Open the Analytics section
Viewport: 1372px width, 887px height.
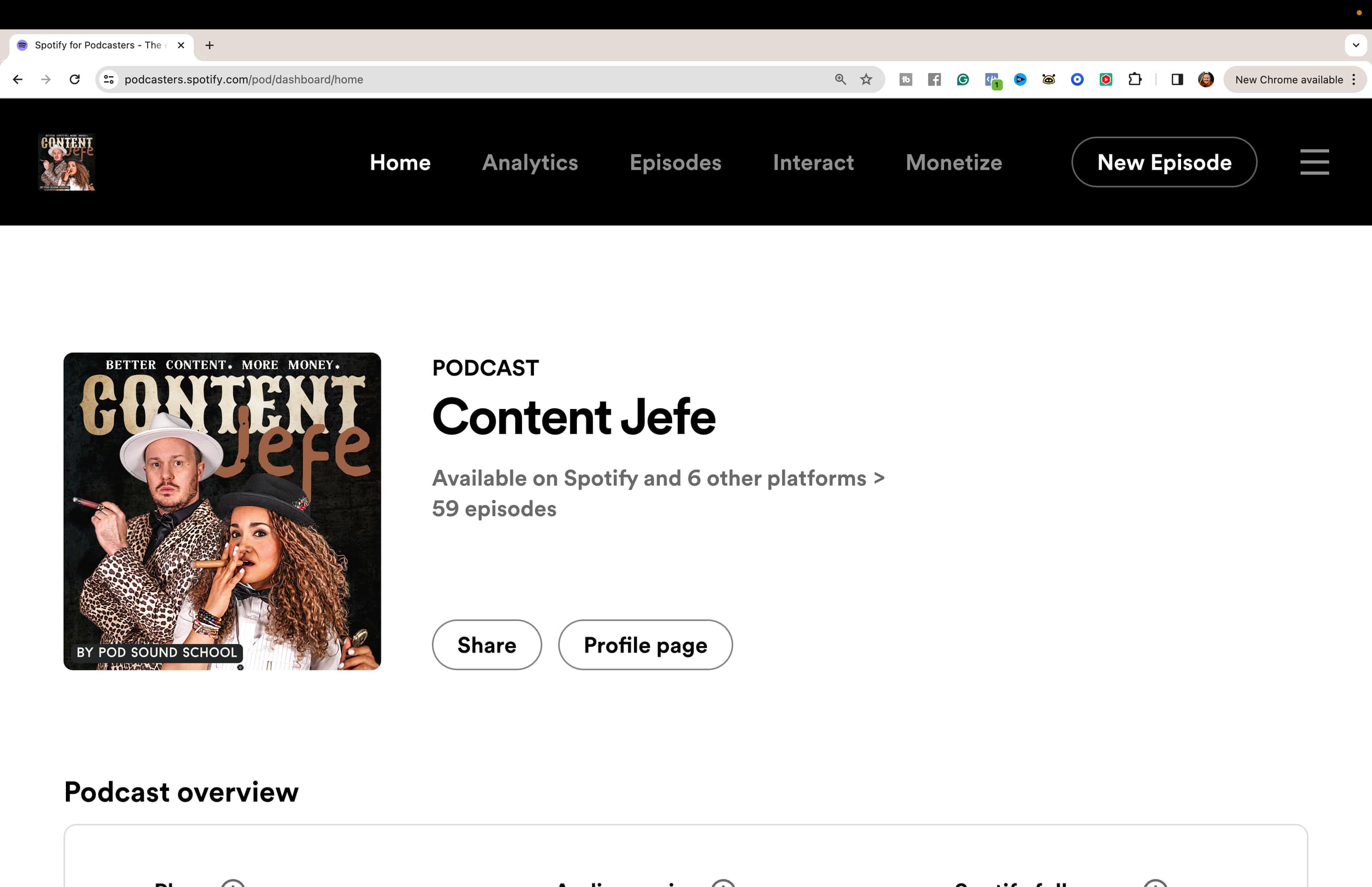(x=530, y=162)
